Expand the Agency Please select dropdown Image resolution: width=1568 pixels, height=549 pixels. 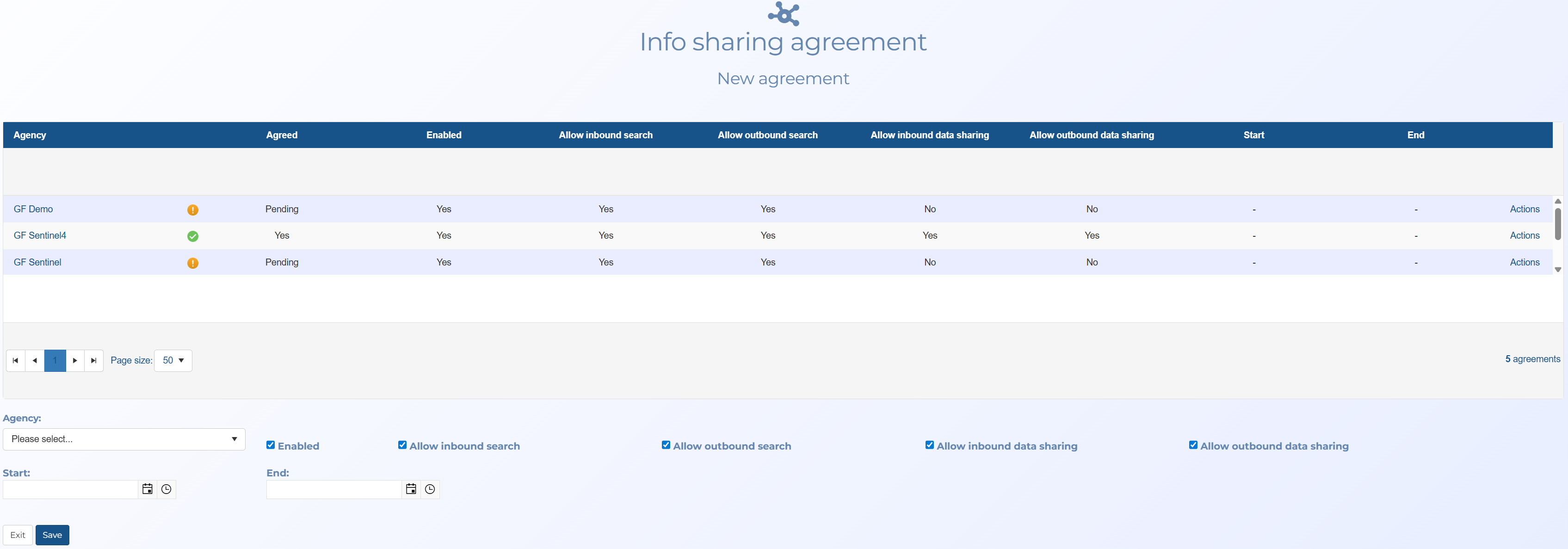point(123,439)
